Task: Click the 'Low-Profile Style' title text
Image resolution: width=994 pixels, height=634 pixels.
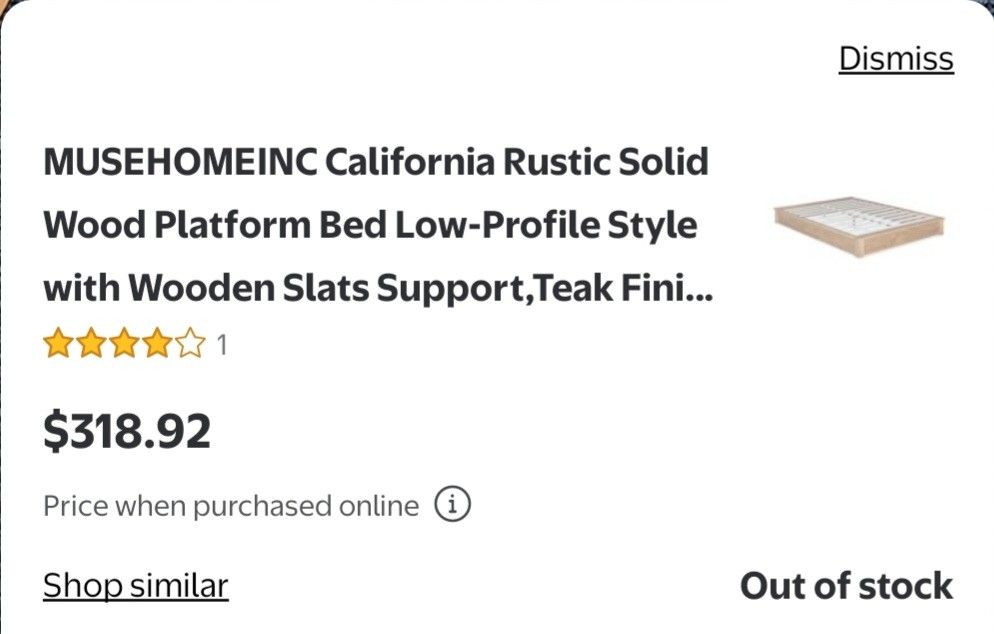Action: coord(546,225)
